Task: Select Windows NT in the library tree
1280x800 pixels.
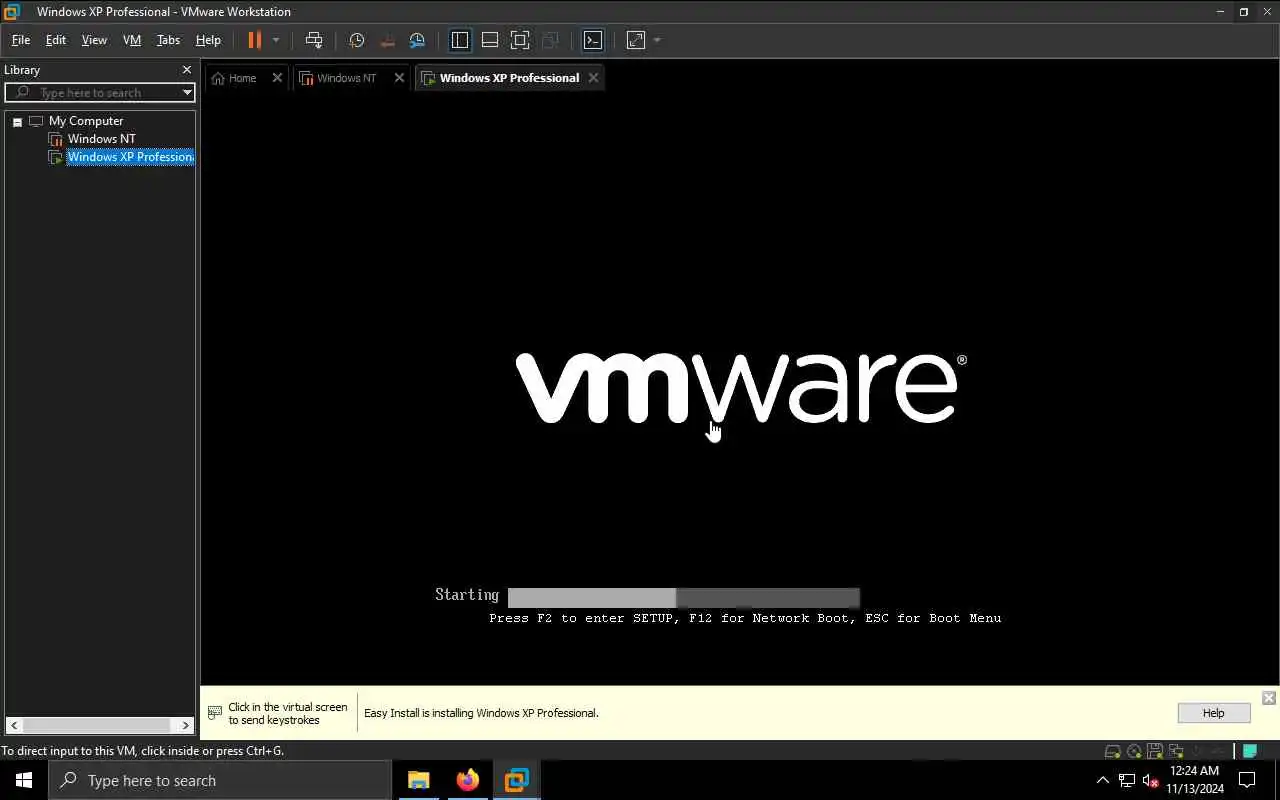Action: coord(101,139)
